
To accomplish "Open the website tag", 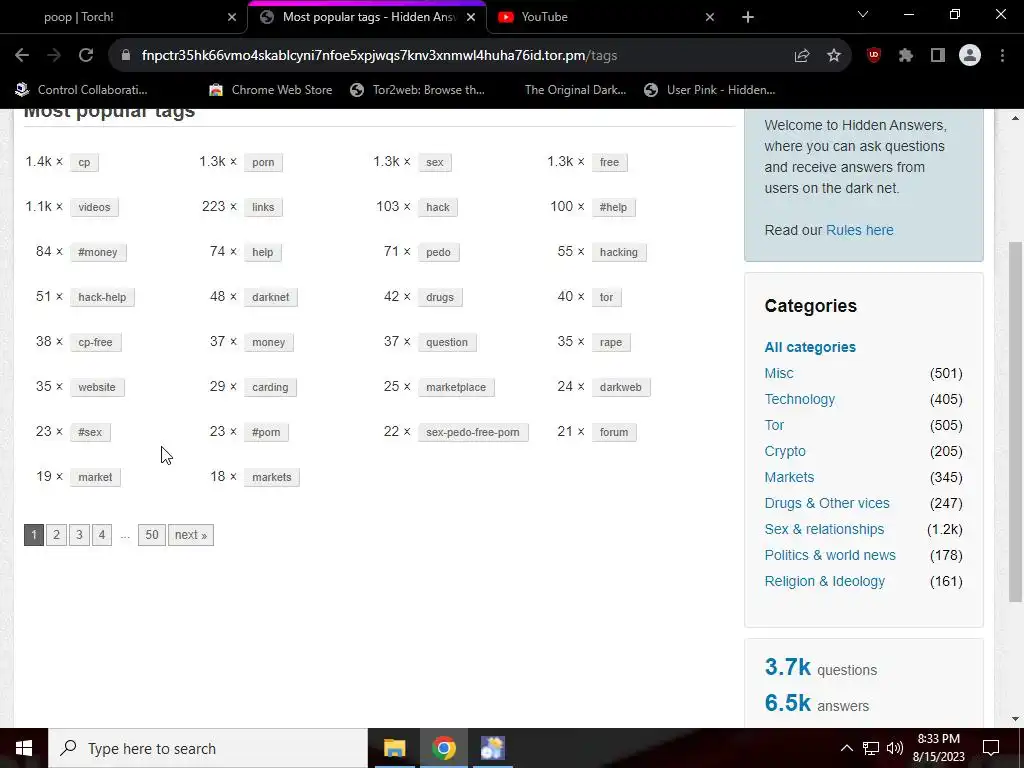I will (x=97, y=387).
